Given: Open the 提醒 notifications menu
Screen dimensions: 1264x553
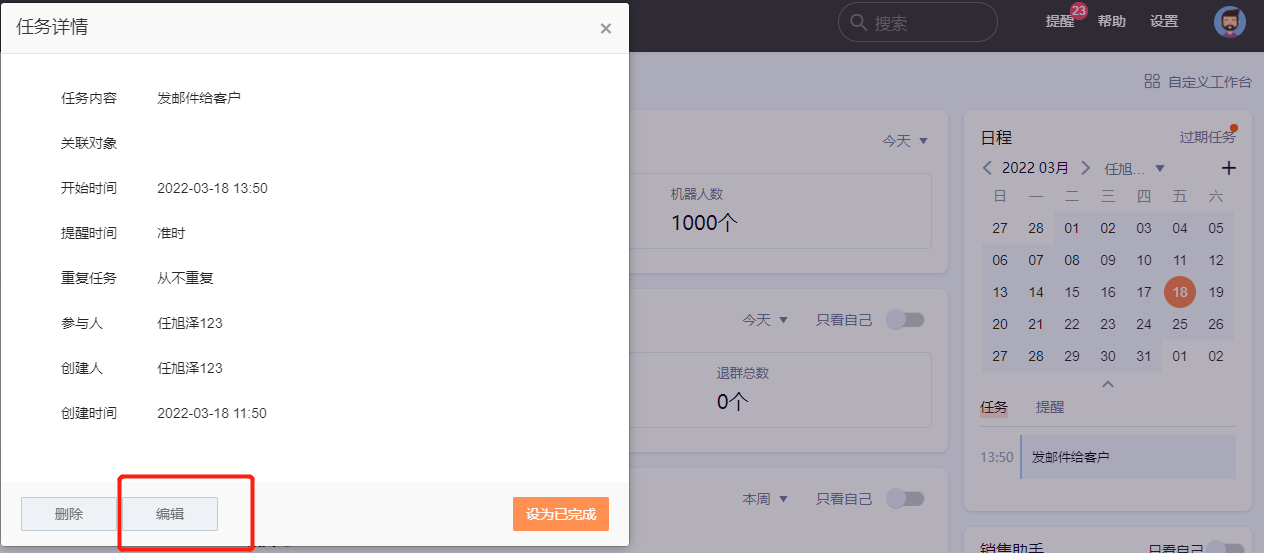Looking at the screenshot, I should coord(1060,21).
